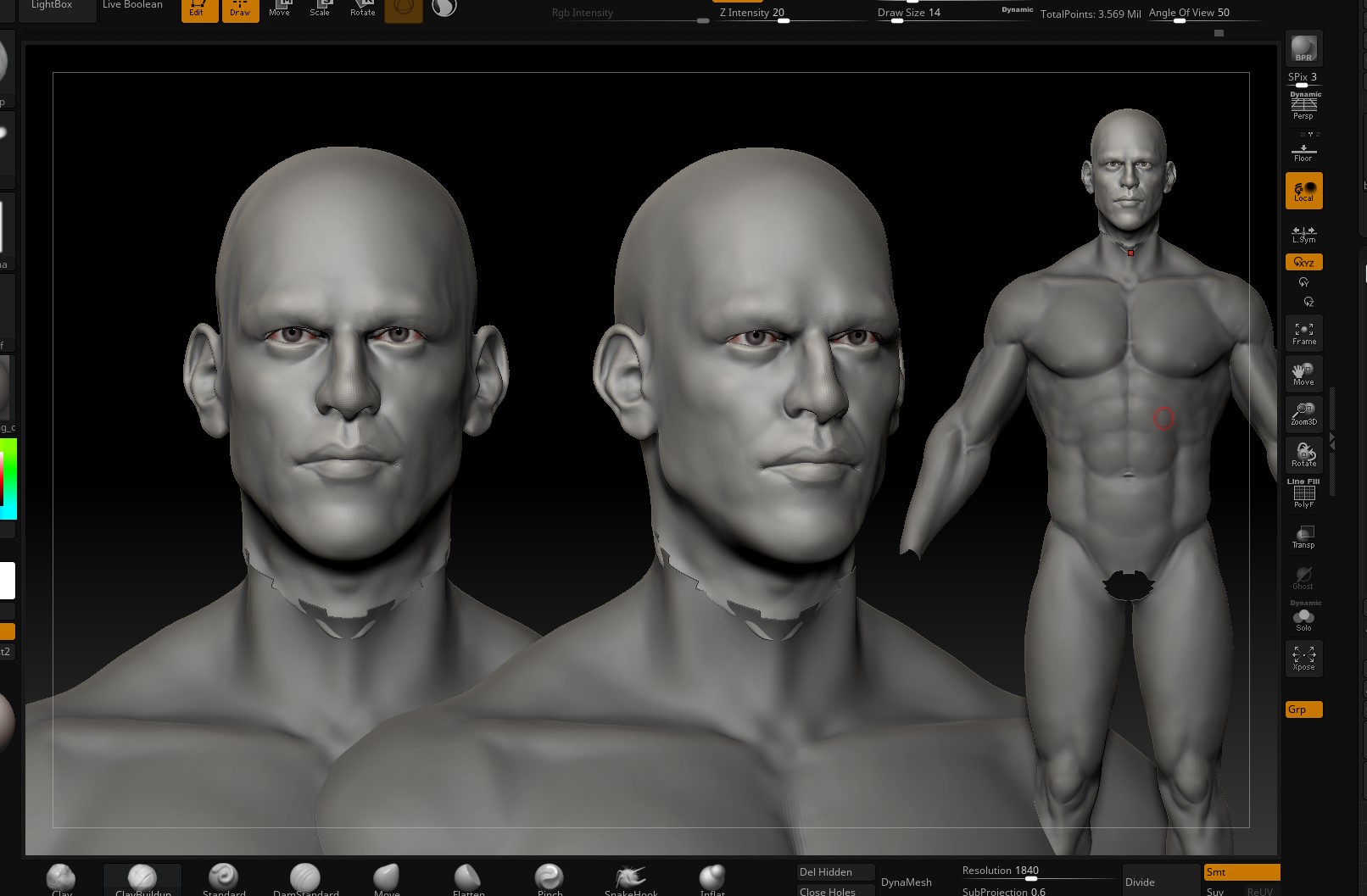The width and height of the screenshot is (1367, 896).
Task: Click the Frame view icon
Action: [1303, 333]
